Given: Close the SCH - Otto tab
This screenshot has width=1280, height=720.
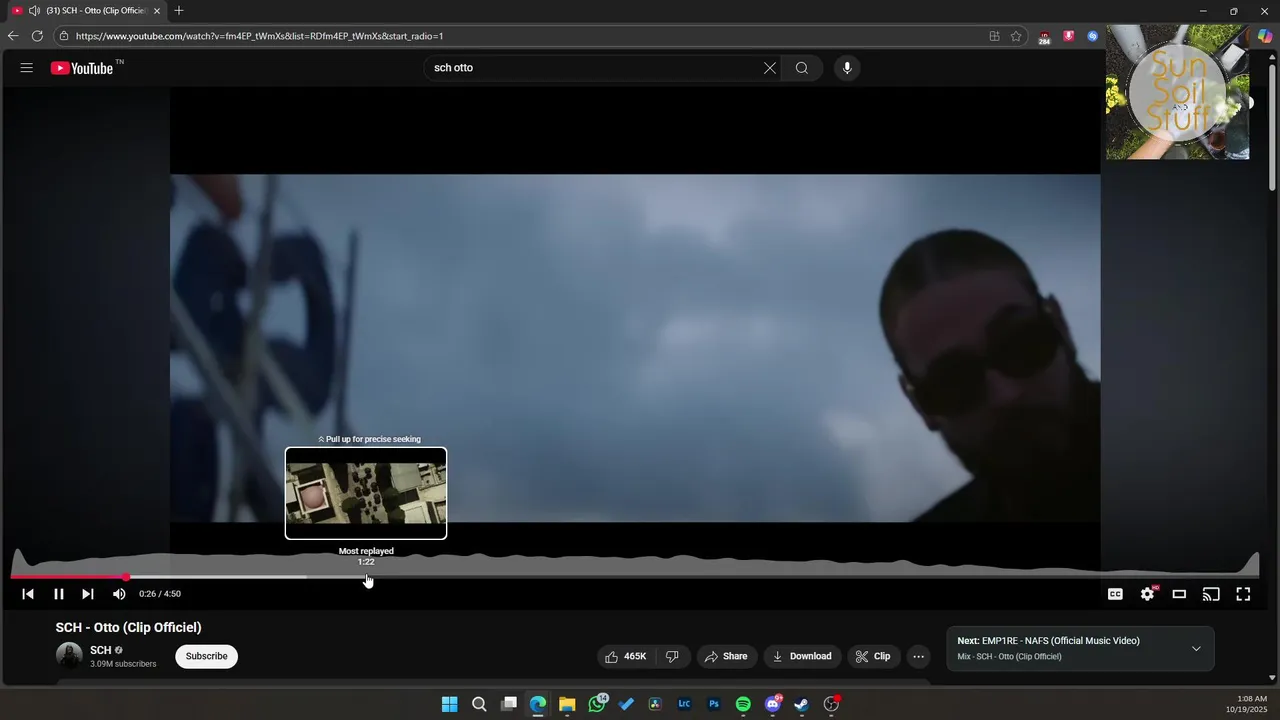Looking at the screenshot, I should pos(157,11).
